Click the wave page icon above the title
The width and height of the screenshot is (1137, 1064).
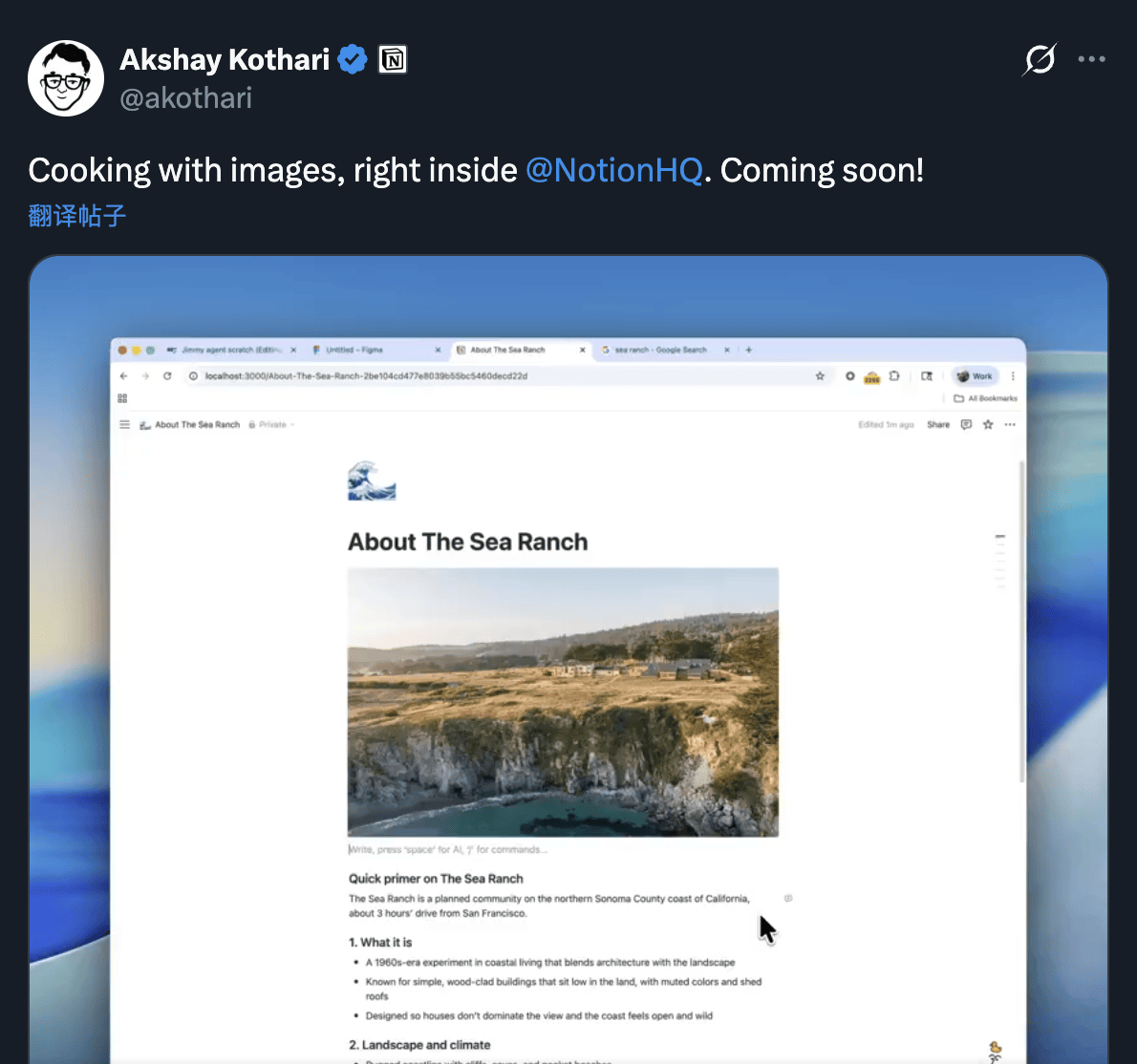(372, 480)
